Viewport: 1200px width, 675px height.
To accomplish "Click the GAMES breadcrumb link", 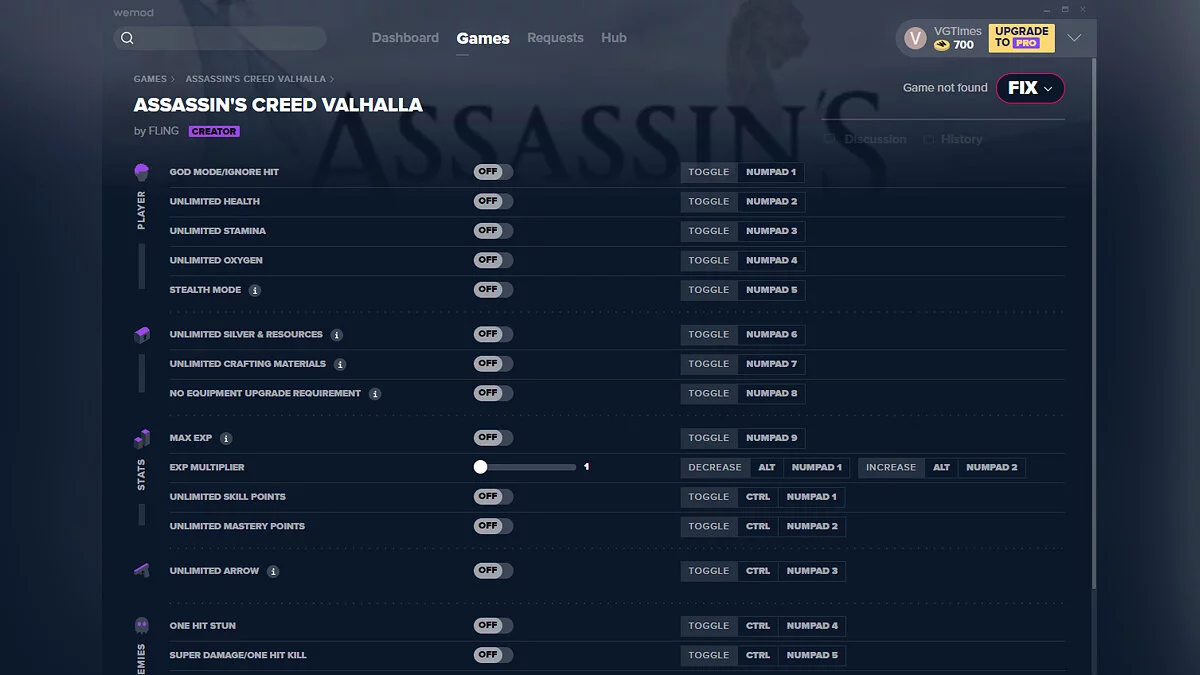I will (x=150, y=79).
